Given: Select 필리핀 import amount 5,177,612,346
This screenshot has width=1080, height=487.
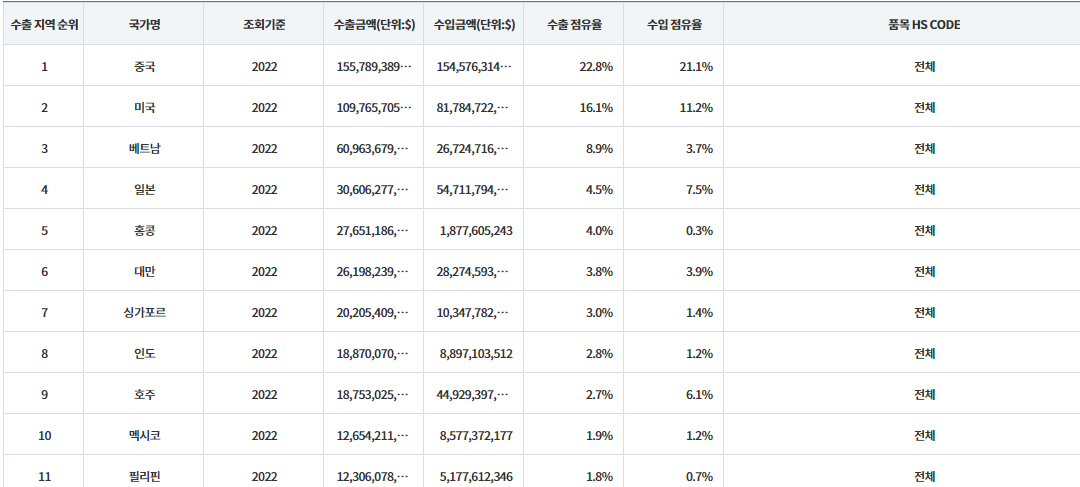Looking at the screenshot, I should [x=476, y=477].
